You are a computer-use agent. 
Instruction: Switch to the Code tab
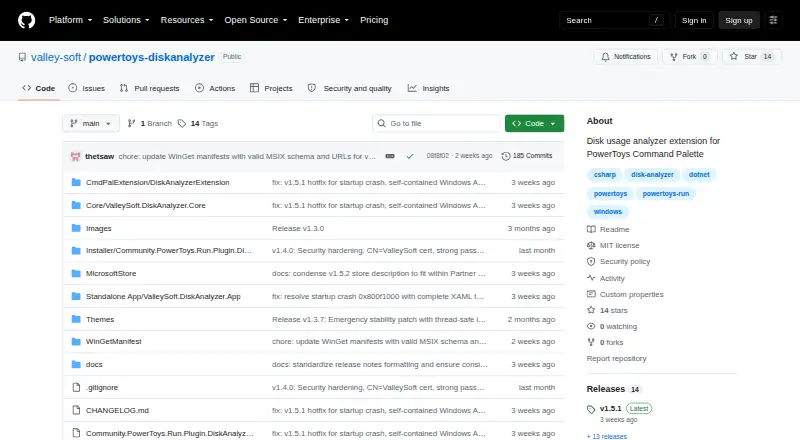click(39, 88)
